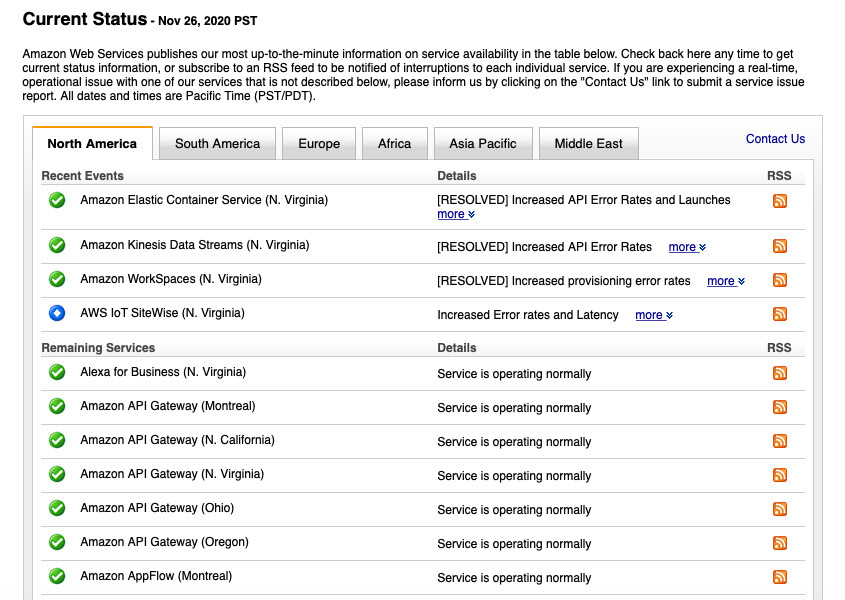Image resolution: width=845 pixels, height=600 pixels.
Task: Open RSS feed for API Gateway N. California
Action: click(x=779, y=441)
